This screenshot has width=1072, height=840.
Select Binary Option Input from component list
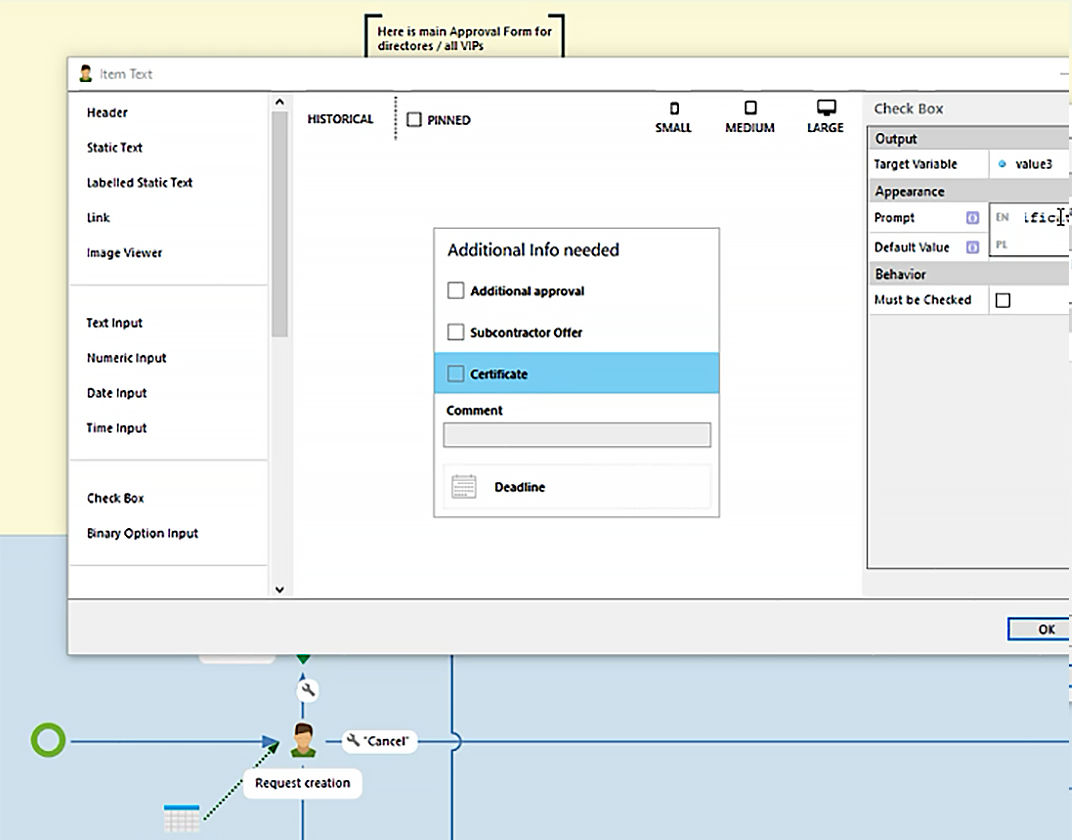pos(142,533)
